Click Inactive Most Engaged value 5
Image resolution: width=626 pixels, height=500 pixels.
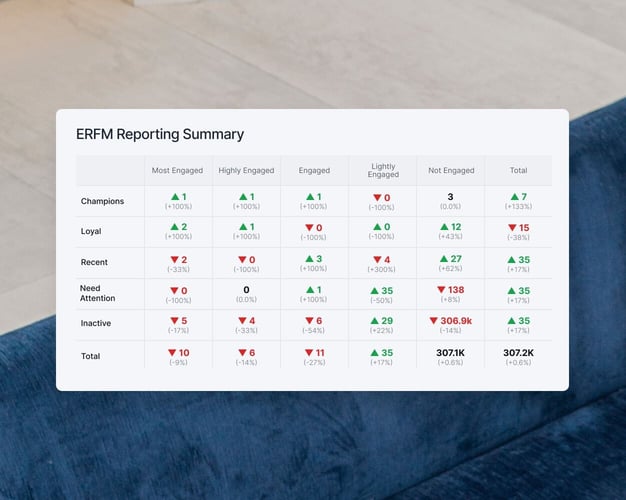pyautogui.click(x=184, y=321)
